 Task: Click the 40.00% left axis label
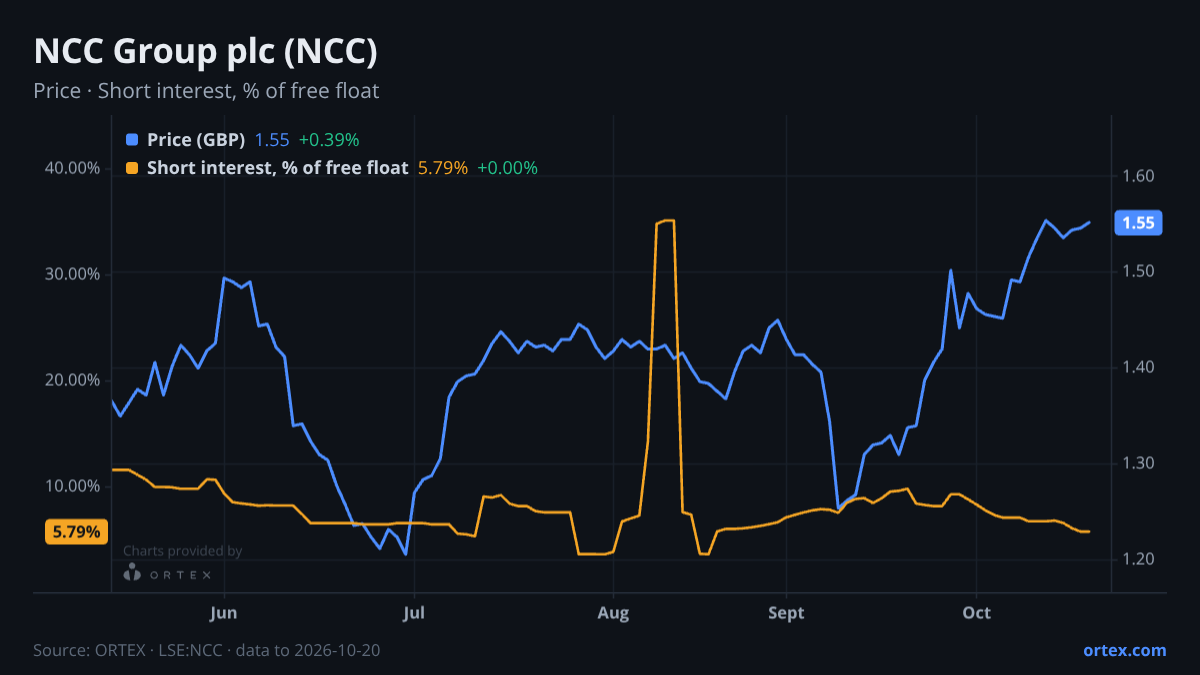click(73, 168)
